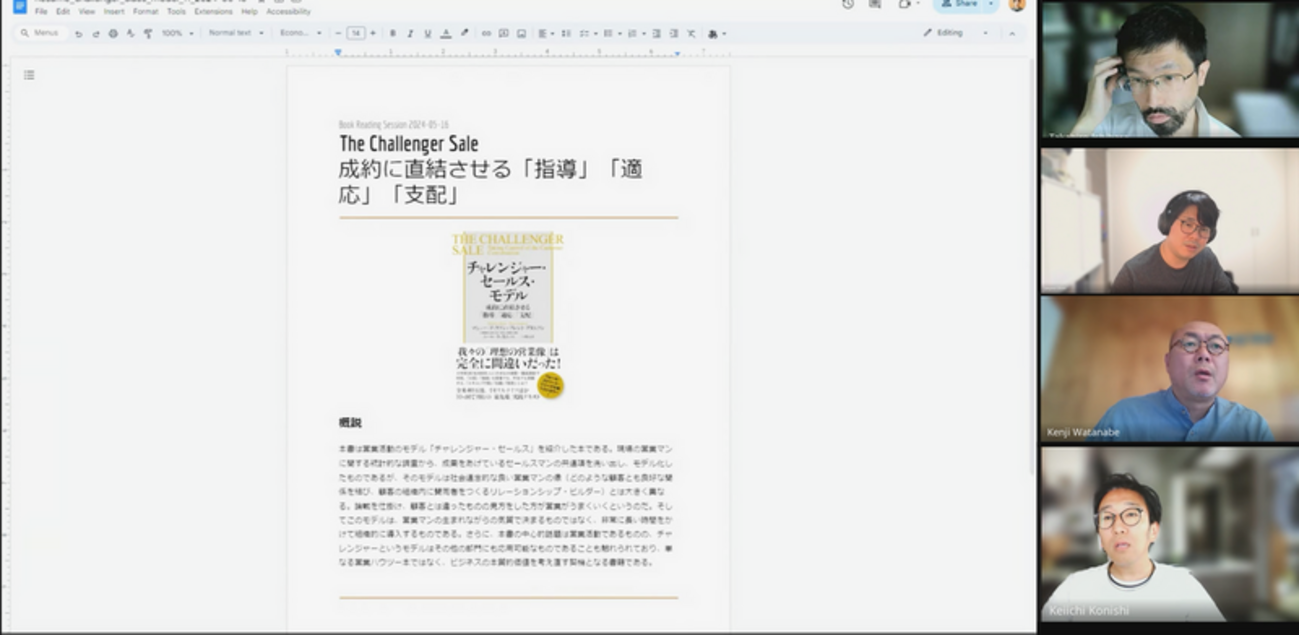Increase the paragraph indent
Viewport: 1299px width, 635px height.
click(x=674, y=33)
